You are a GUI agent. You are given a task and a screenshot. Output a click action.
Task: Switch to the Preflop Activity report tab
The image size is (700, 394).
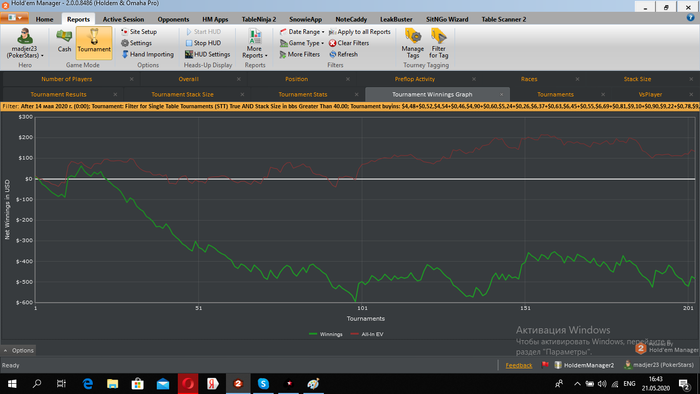click(414, 79)
